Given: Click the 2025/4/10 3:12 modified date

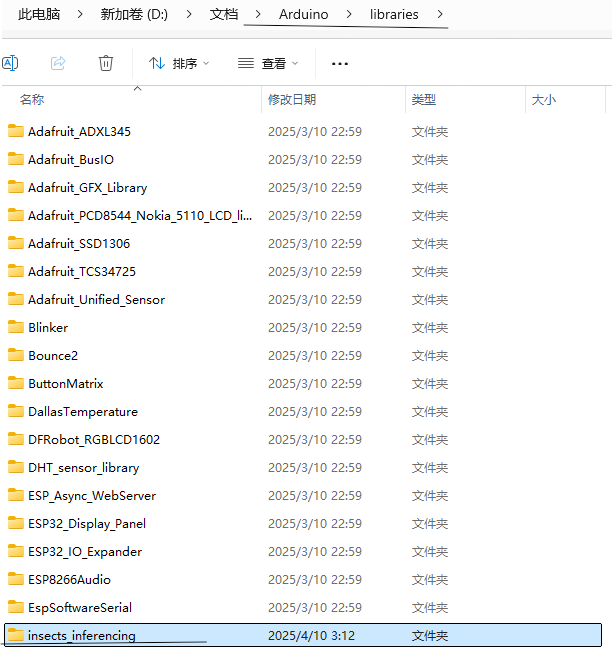Looking at the screenshot, I should (x=311, y=636).
